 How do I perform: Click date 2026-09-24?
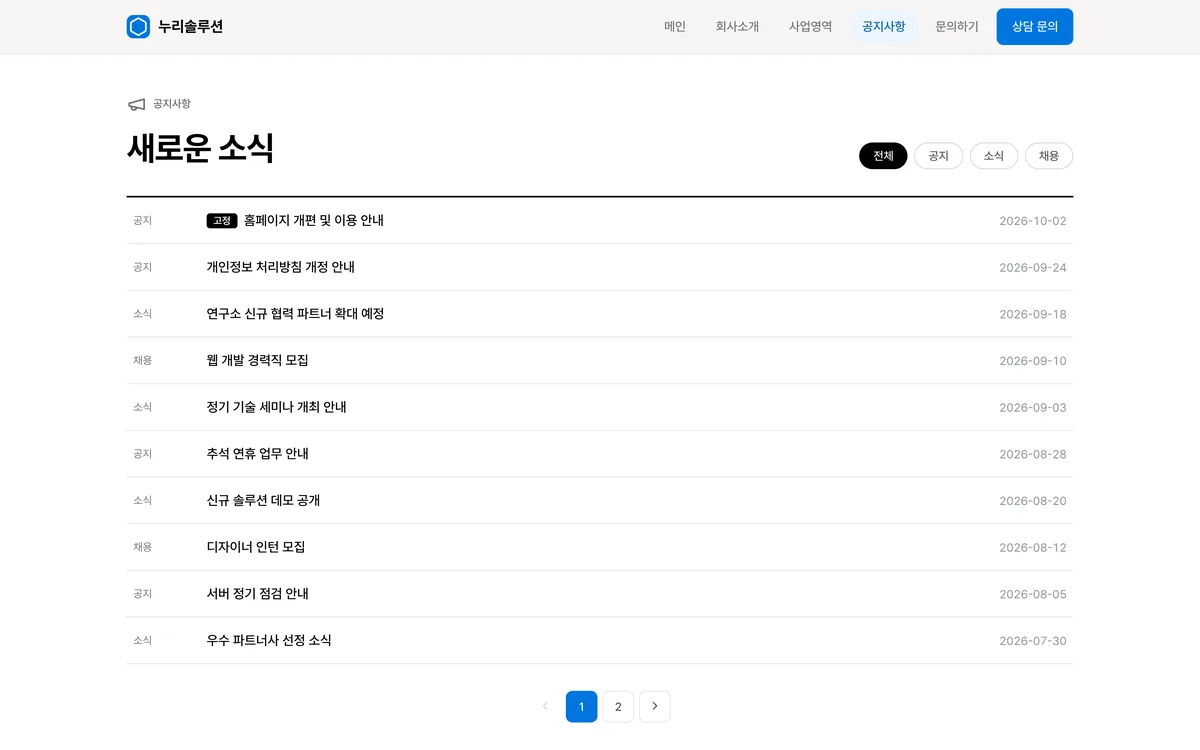(1033, 267)
